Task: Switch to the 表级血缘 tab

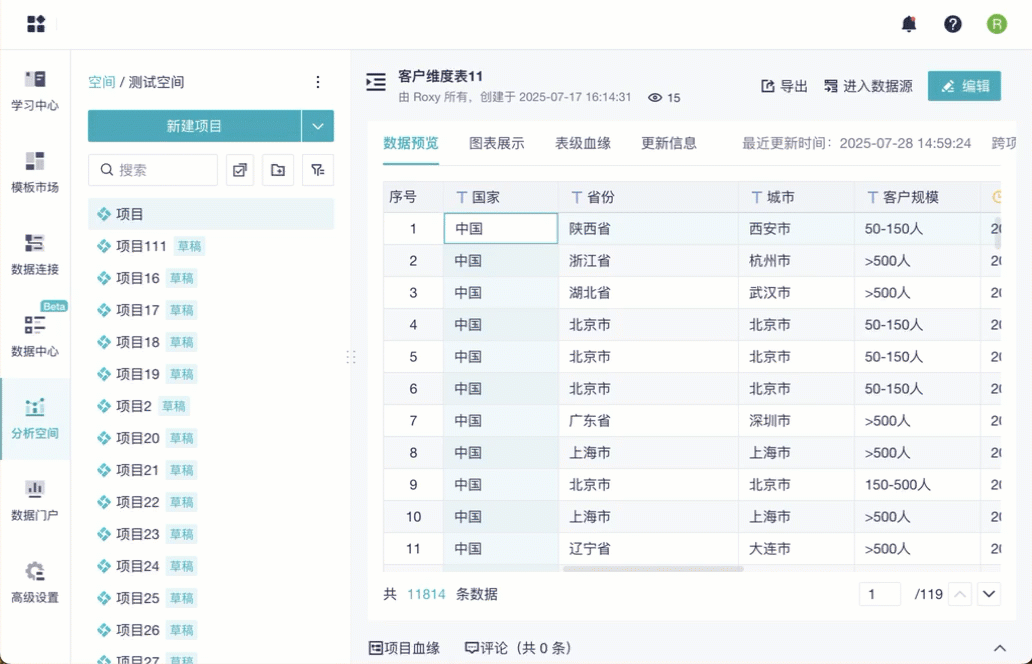Action: click(583, 143)
